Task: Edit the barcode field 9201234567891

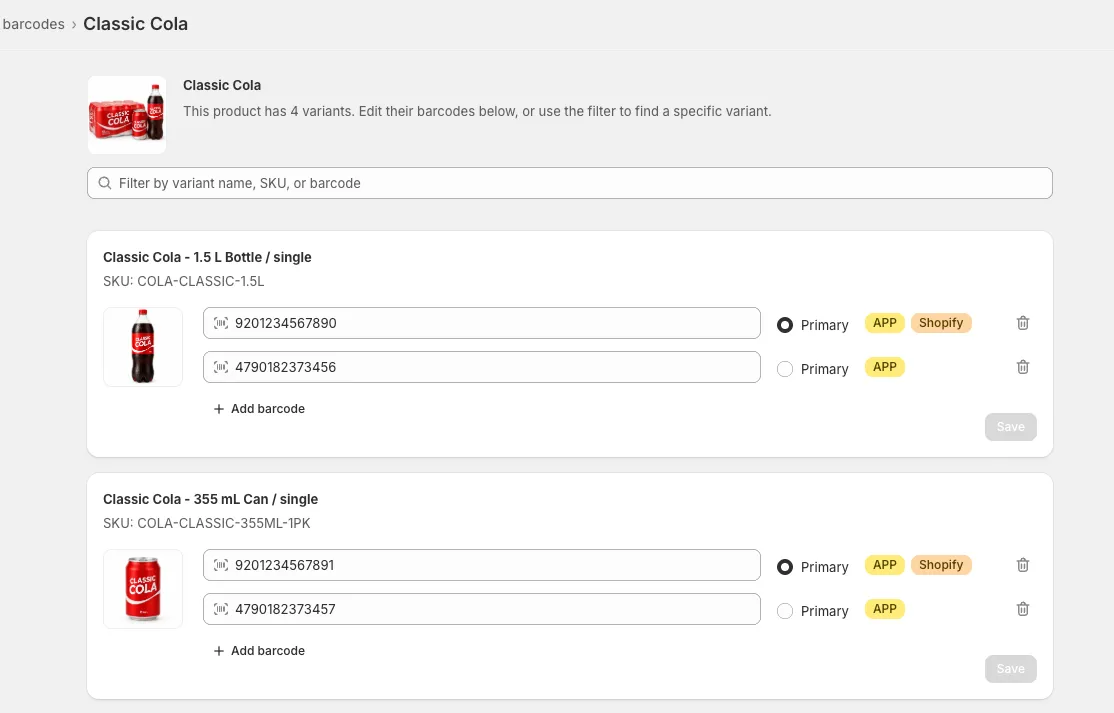Action: [482, 565]
